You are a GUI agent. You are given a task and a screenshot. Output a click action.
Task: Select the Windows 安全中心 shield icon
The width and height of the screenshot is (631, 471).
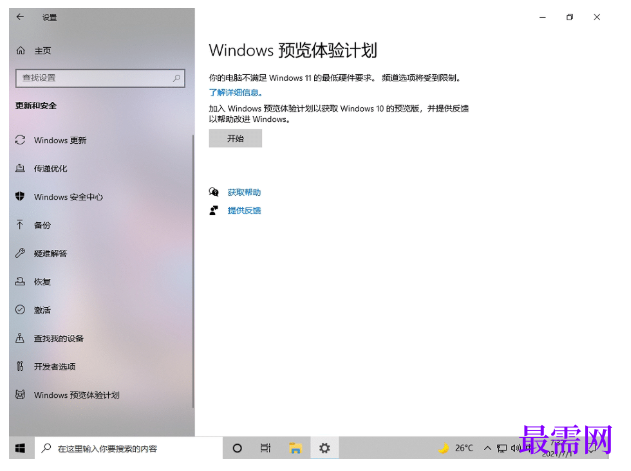point(20,196)
